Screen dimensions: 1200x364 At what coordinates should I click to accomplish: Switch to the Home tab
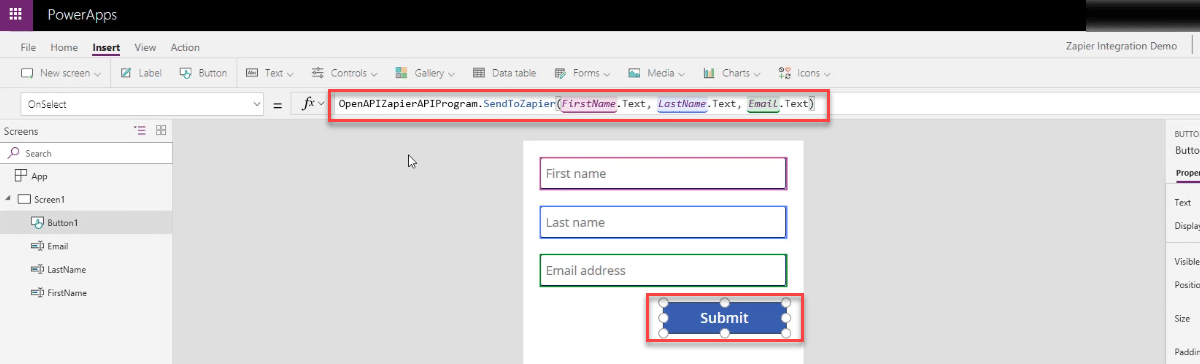pos(64,47)
